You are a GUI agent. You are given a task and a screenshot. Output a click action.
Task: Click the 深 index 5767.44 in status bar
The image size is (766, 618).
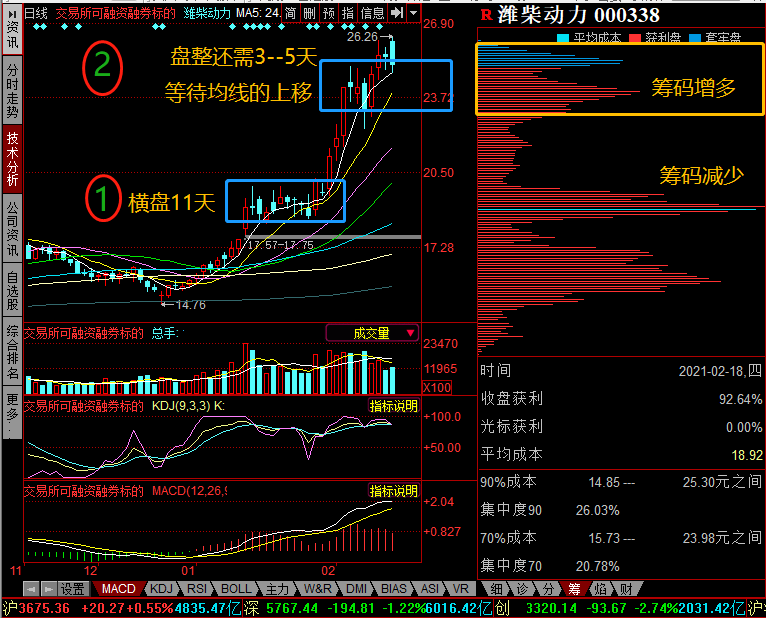292,608
